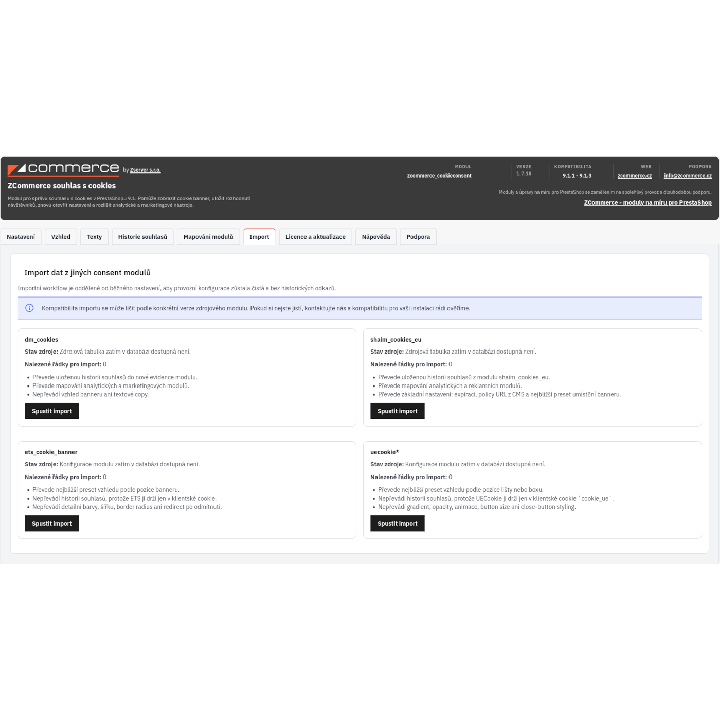Image resolution: width=720 pixels, height=720 pixels.
Task: Switch to the Vzhled tab
Action: click(61, 237)
